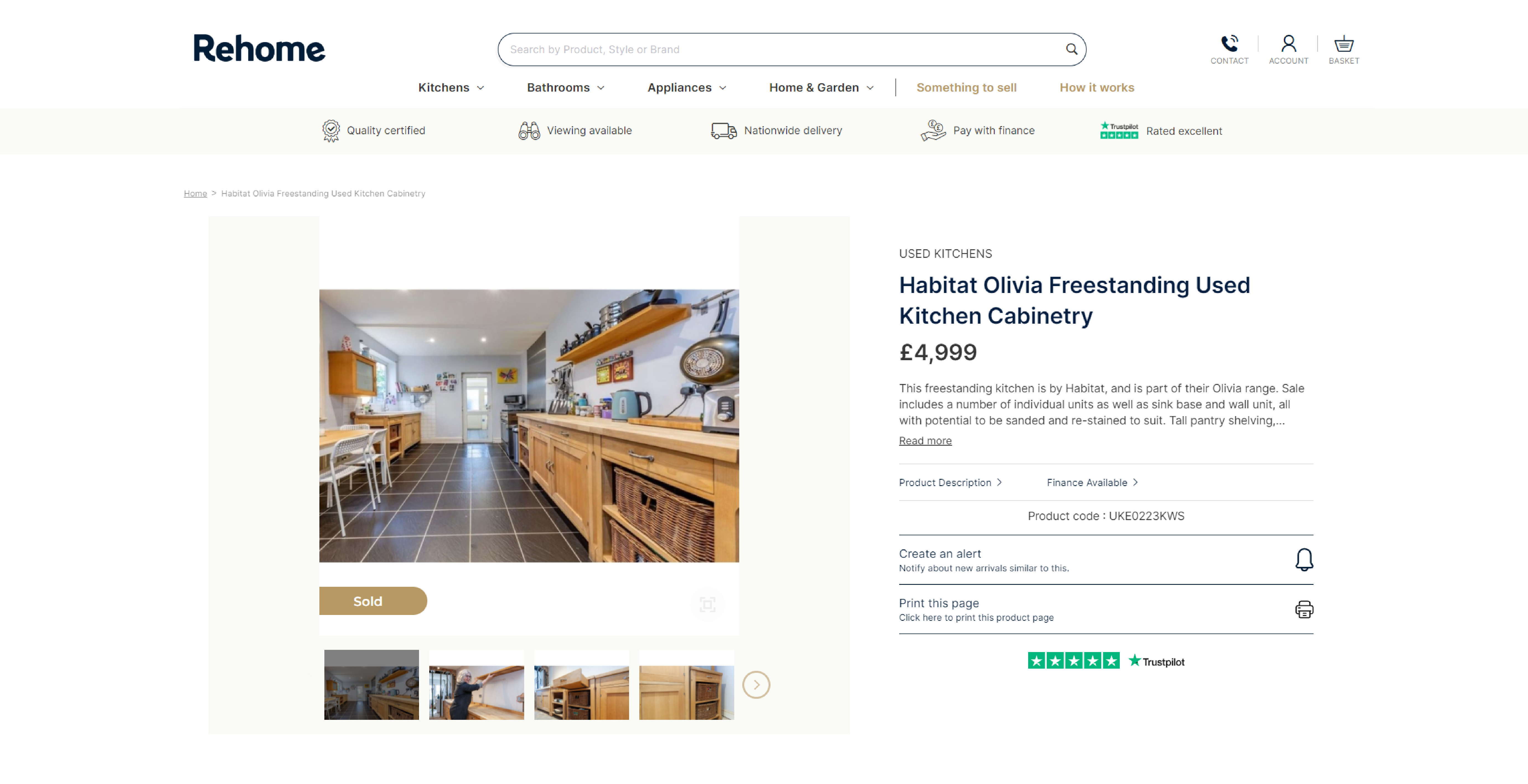Open Something to sell page
This screenshot has width=1528, height=784.
click(x=966, y=88)
